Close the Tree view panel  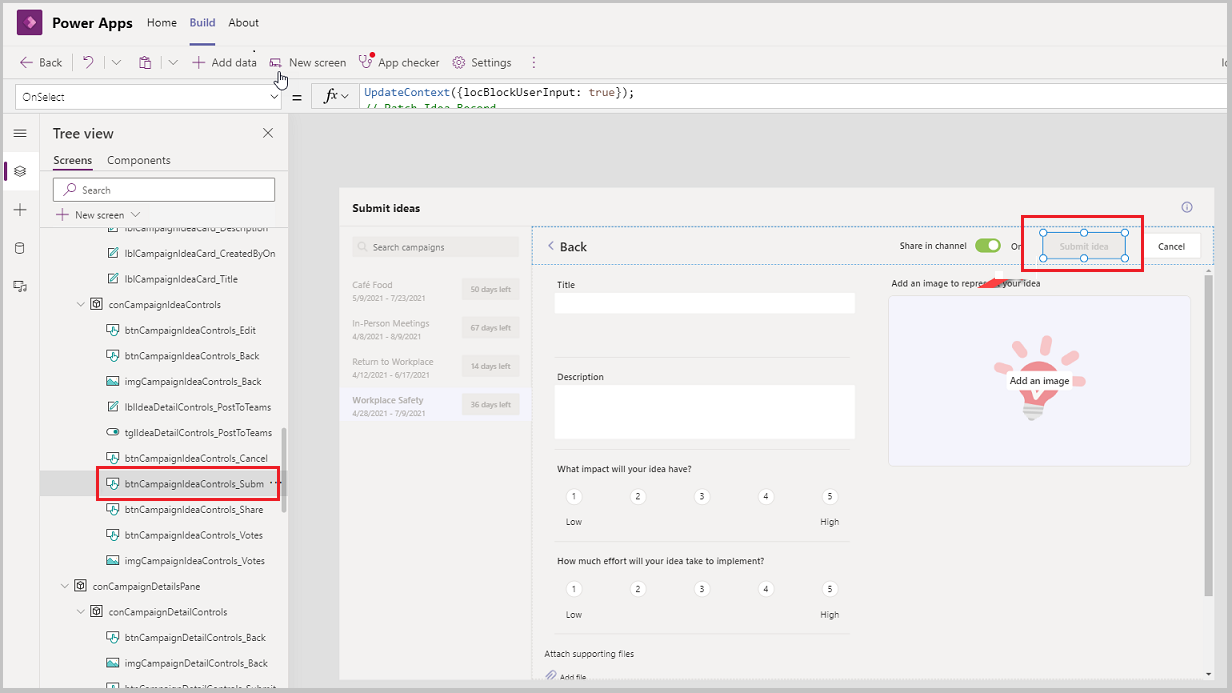point(268,133)
